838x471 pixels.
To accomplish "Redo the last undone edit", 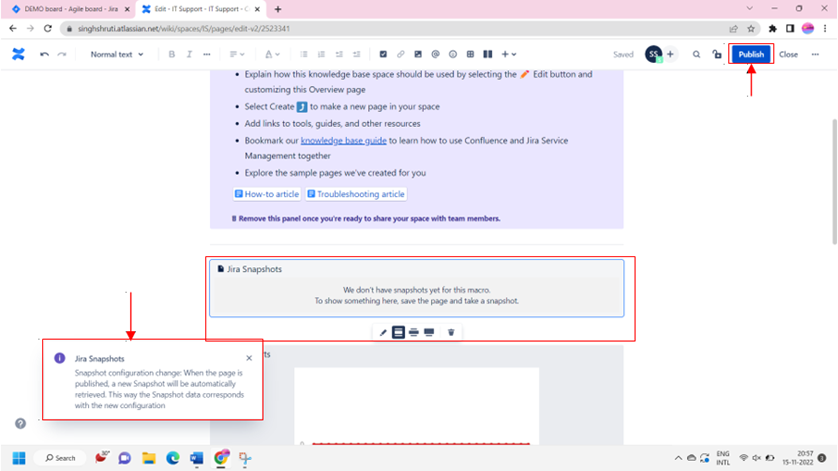I will (x=62, y=54).
